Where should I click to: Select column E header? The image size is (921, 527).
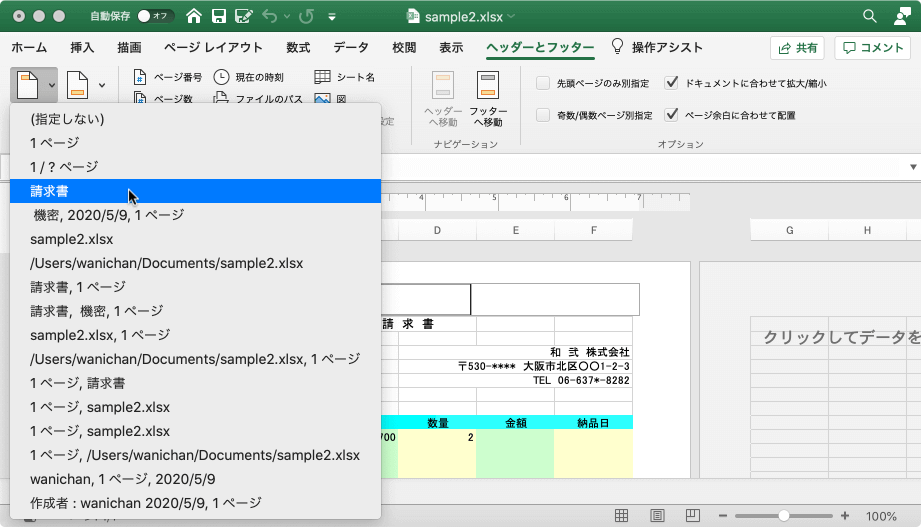pos(515,230)
